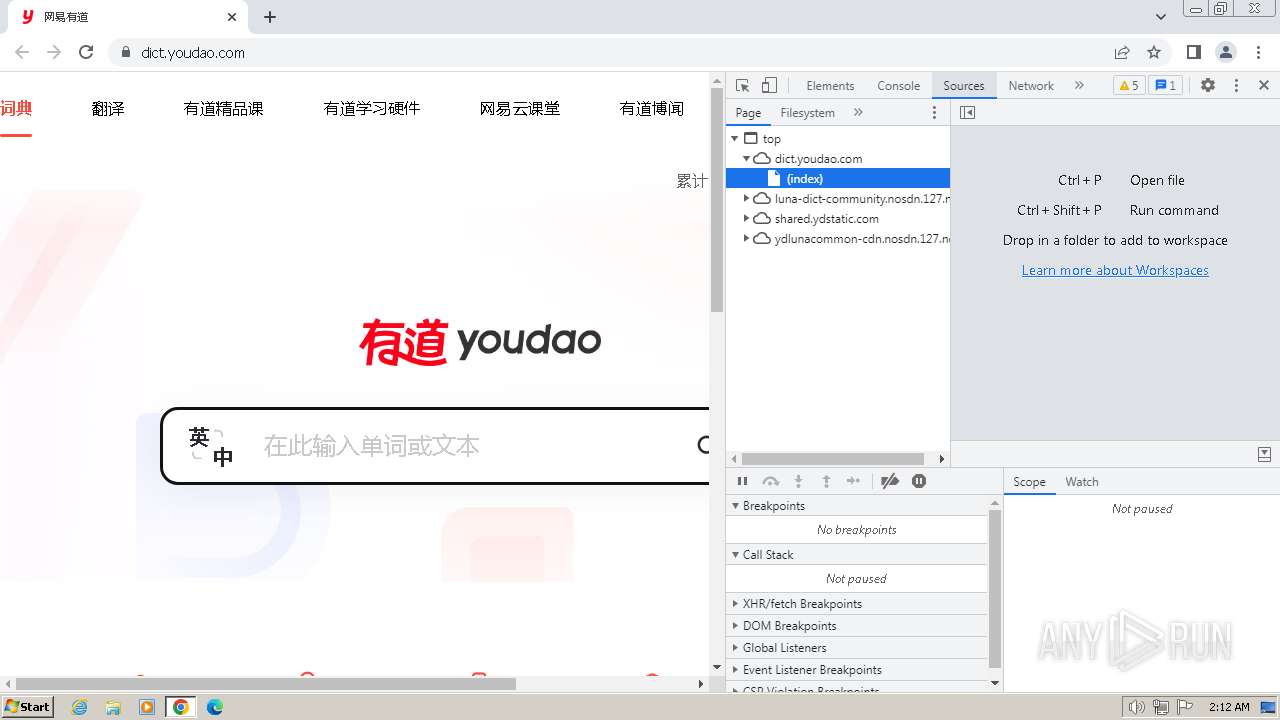Viewport: 1280px width, 720px height.
Task: Click the step into function icon
Action: (x=798, y=481)
